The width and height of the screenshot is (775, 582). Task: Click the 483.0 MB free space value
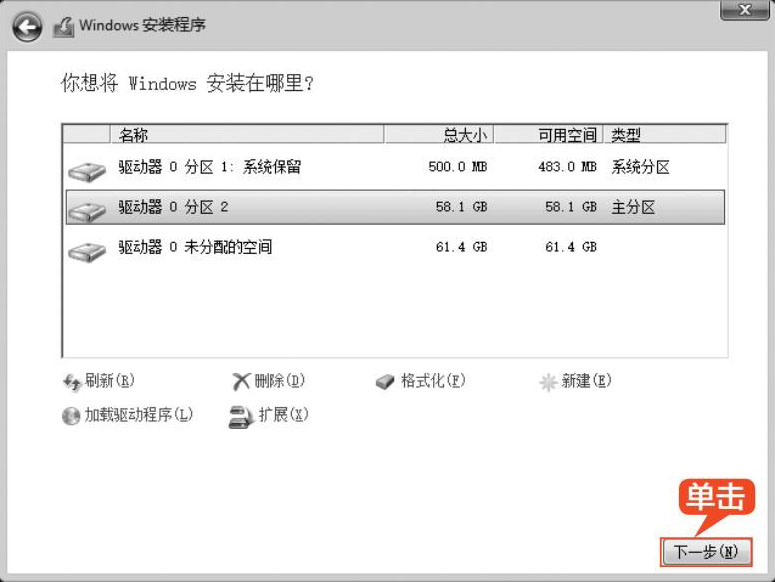(x=567, y=167)
